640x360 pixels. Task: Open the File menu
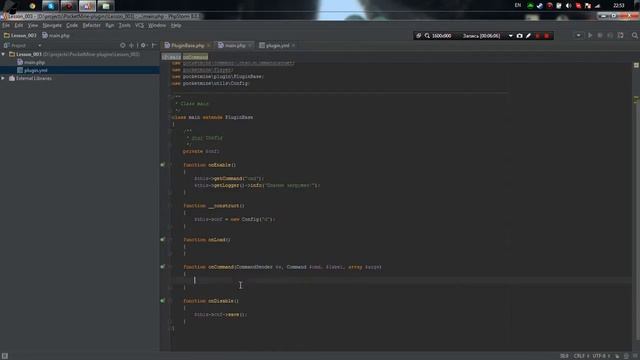6,25
